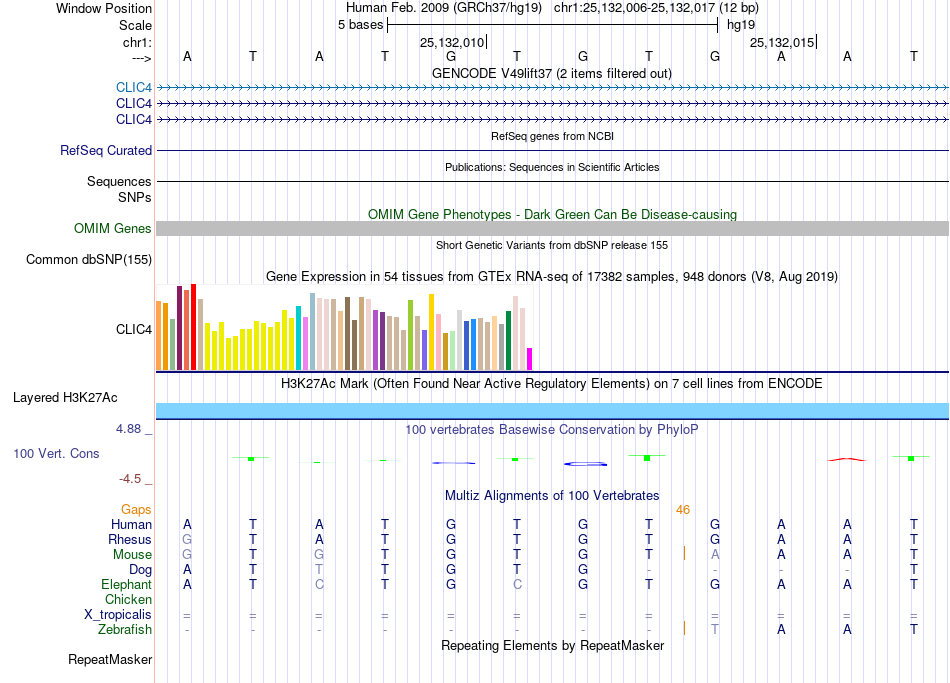Image resolution: width=950 pixels, height=683 pixels.
Task: Click the Publications: Sequences in Scientific Articles title
Action: (552, 167)
